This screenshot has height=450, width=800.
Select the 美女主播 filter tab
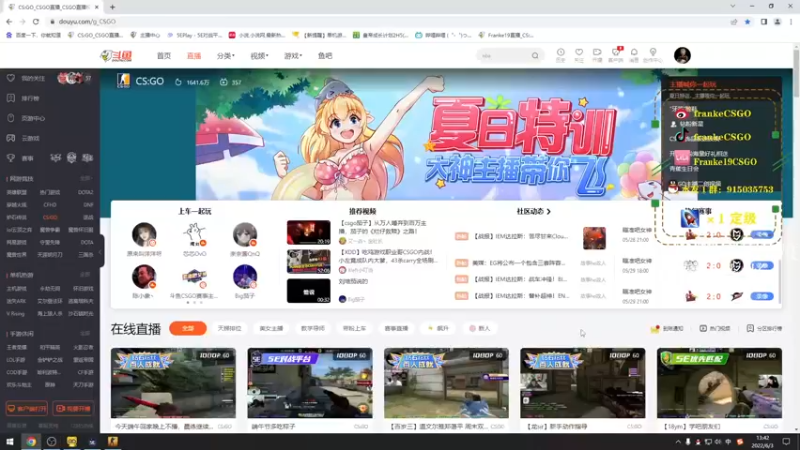coord(271,329)
